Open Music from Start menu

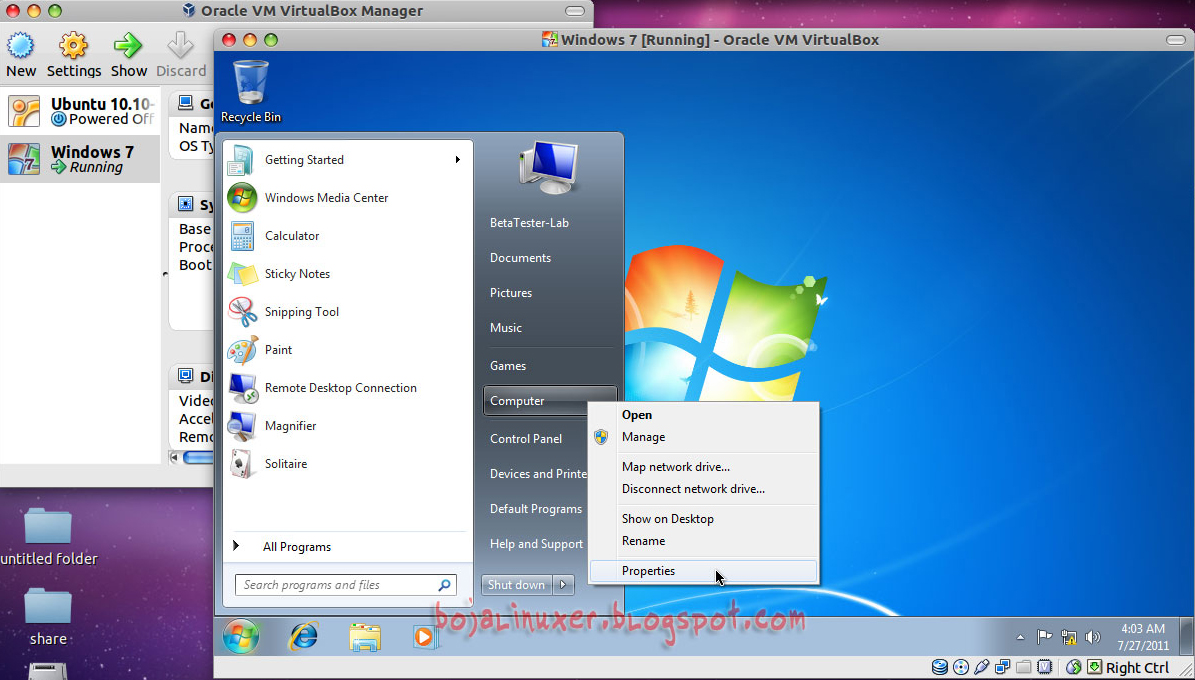point(506,329)
